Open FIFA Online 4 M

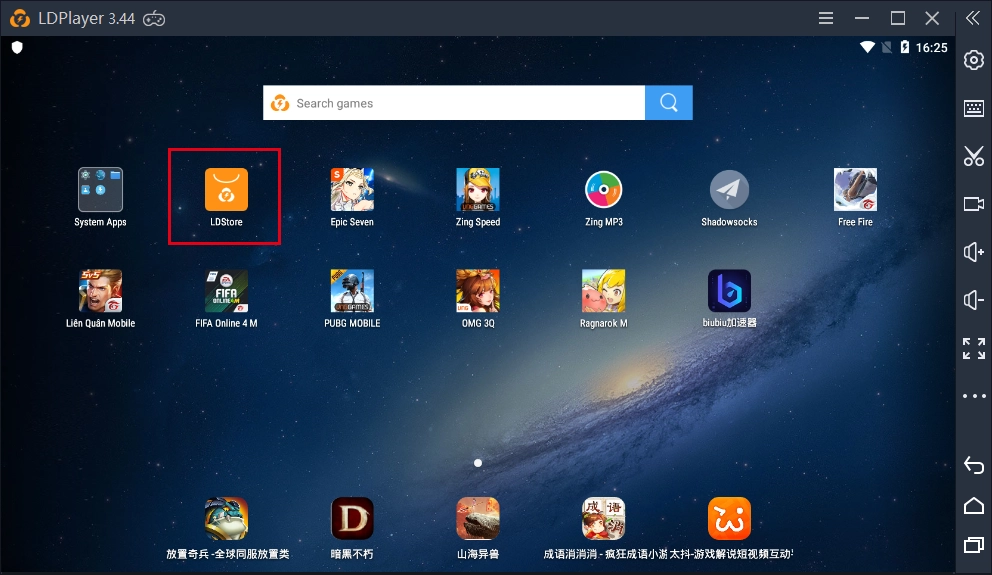tap(226, 291)
